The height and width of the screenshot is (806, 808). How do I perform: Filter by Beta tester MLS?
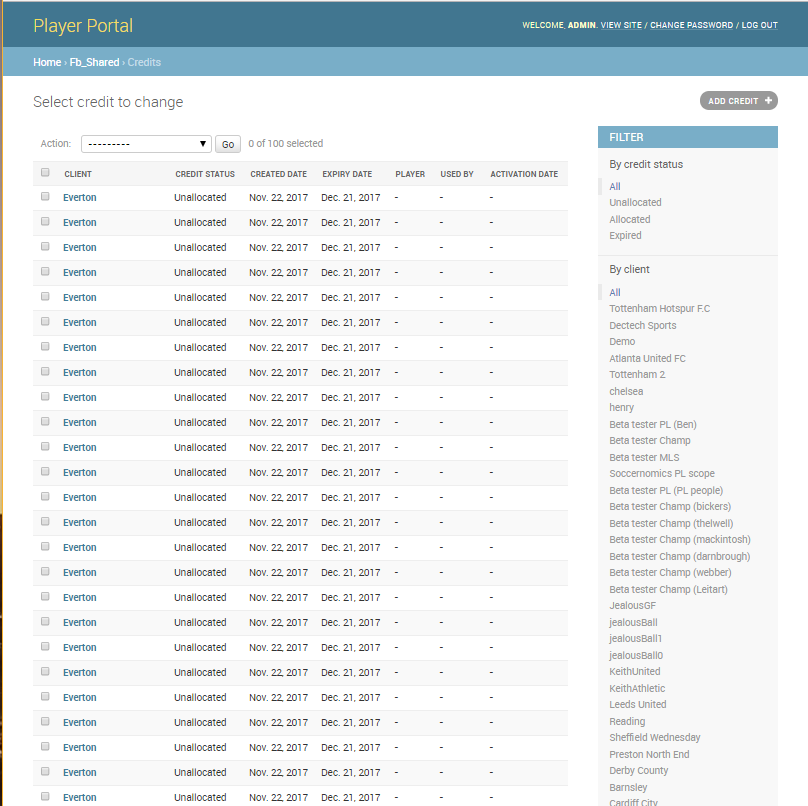(x=644, y=458)
